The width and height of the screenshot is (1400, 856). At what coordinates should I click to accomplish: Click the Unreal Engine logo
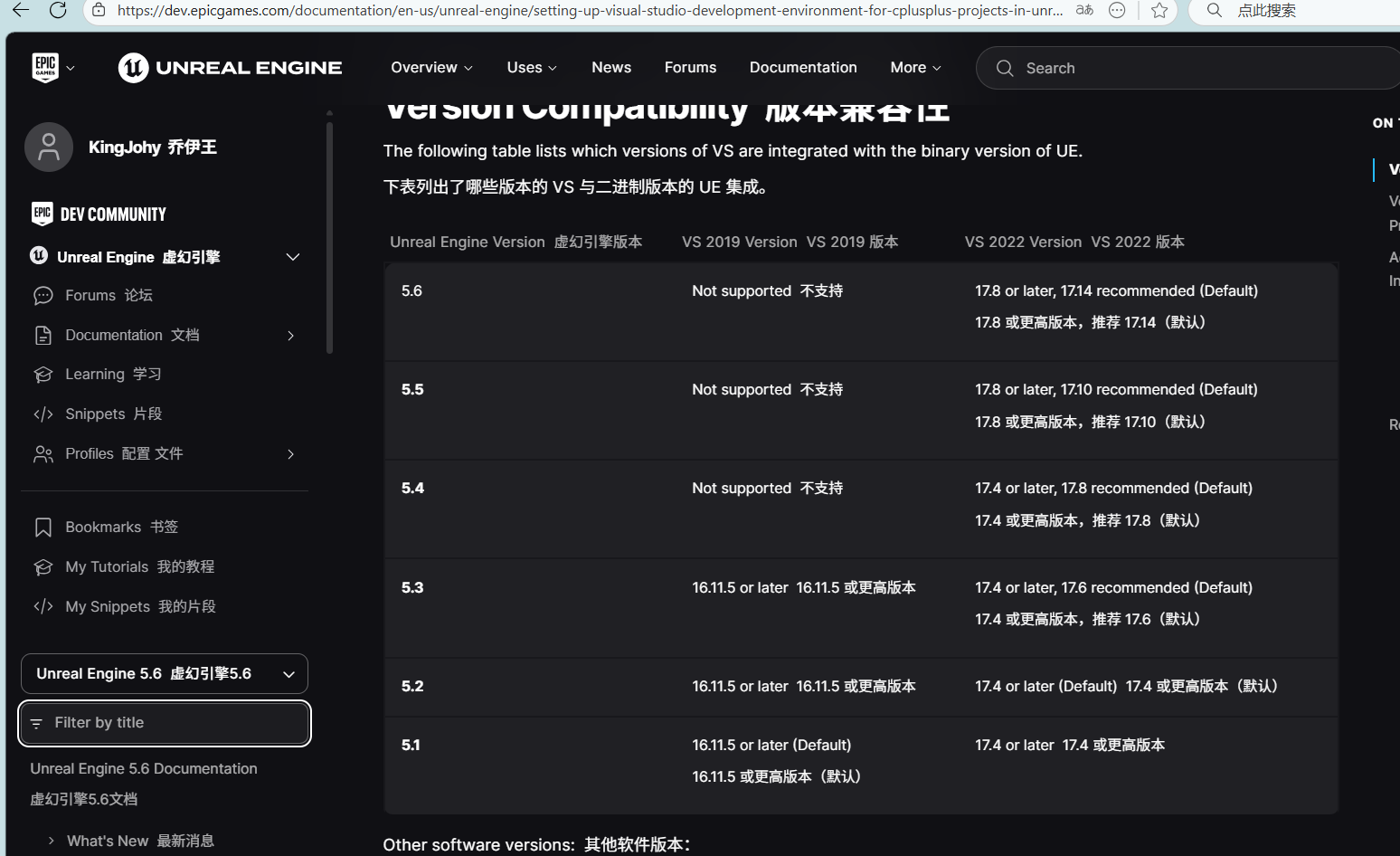point(230,68)
